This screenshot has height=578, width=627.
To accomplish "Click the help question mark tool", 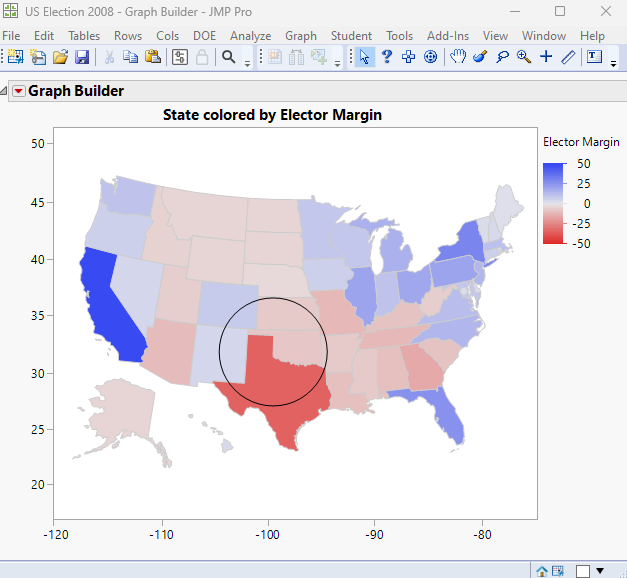I will point(386,57).
